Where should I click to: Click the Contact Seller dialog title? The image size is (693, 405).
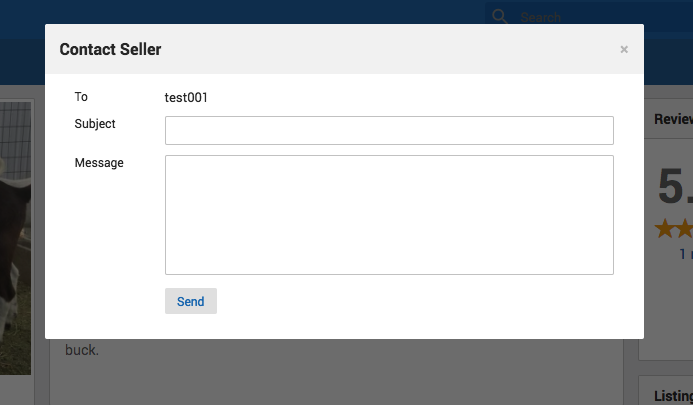[x=110, y=49]
